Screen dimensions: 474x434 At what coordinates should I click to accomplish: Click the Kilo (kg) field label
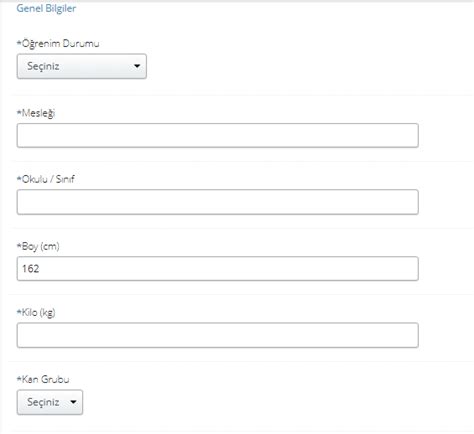36,313
